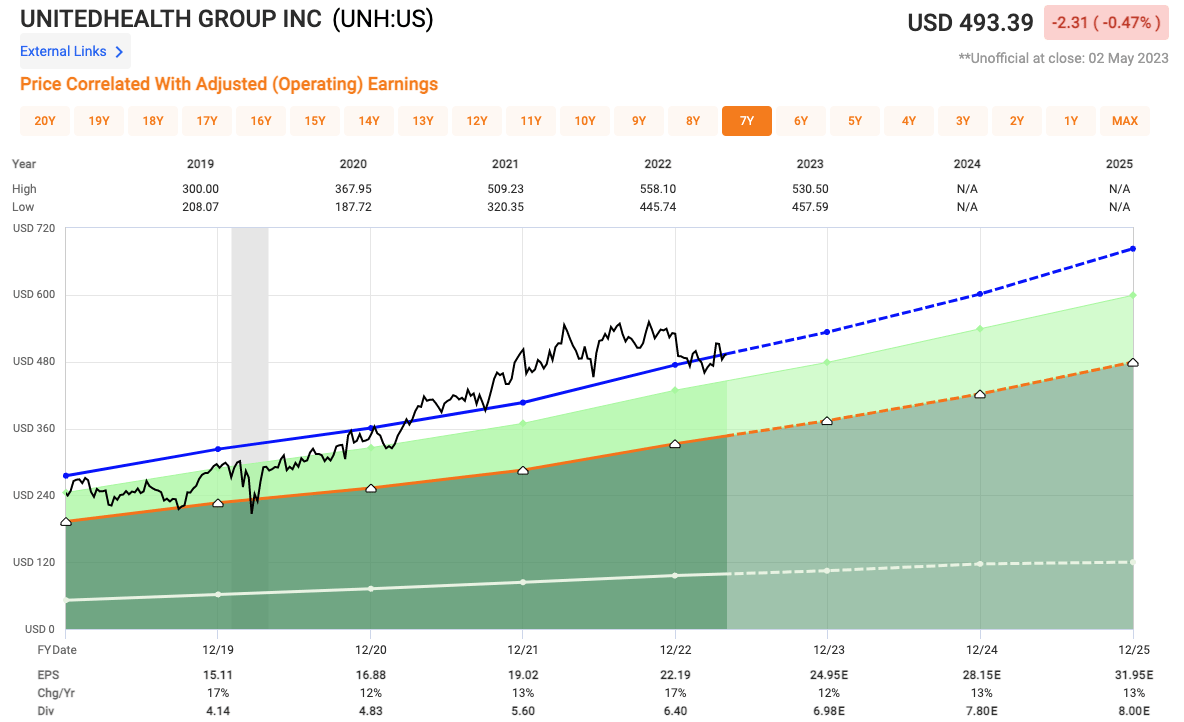The width and height of the screenshot is (1184, 722).
Task: Select the 13Y range button
Action: coord(423,121)
